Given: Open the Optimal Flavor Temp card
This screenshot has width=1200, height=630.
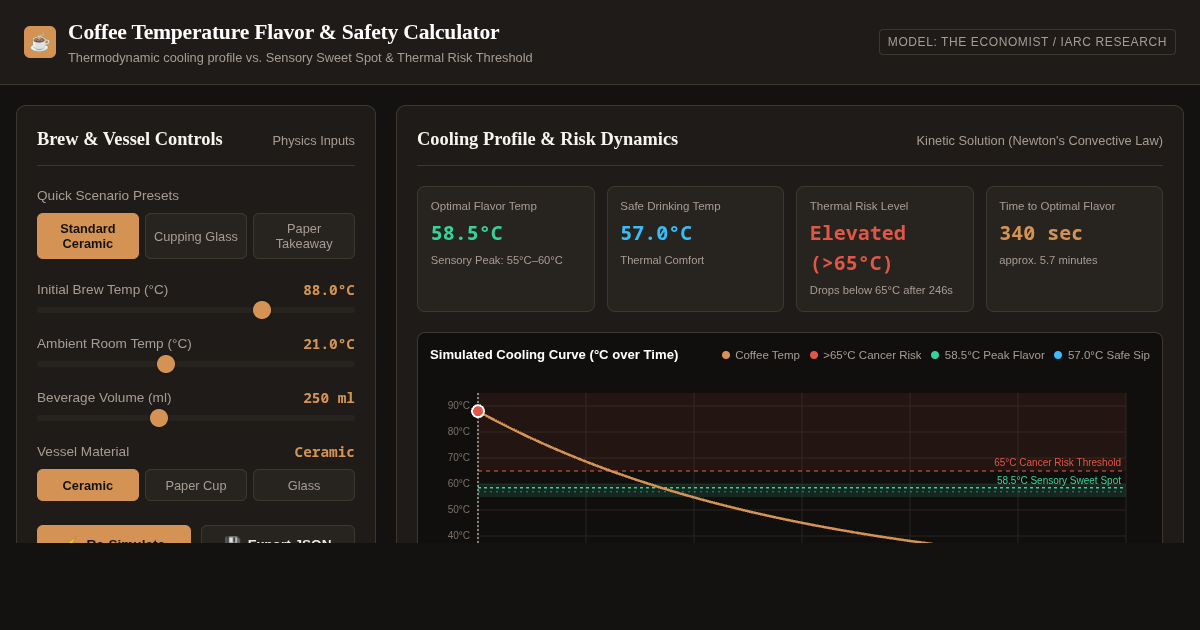Looking at the screenshot, I should tap(506, 249).
